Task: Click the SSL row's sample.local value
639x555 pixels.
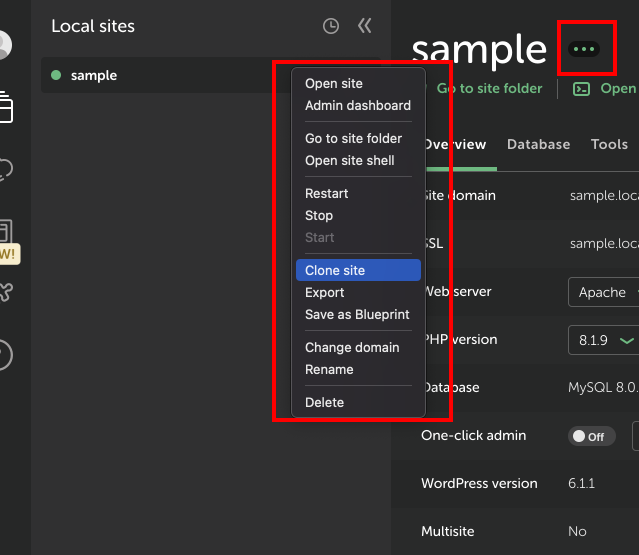Action: tap(604, 244)
